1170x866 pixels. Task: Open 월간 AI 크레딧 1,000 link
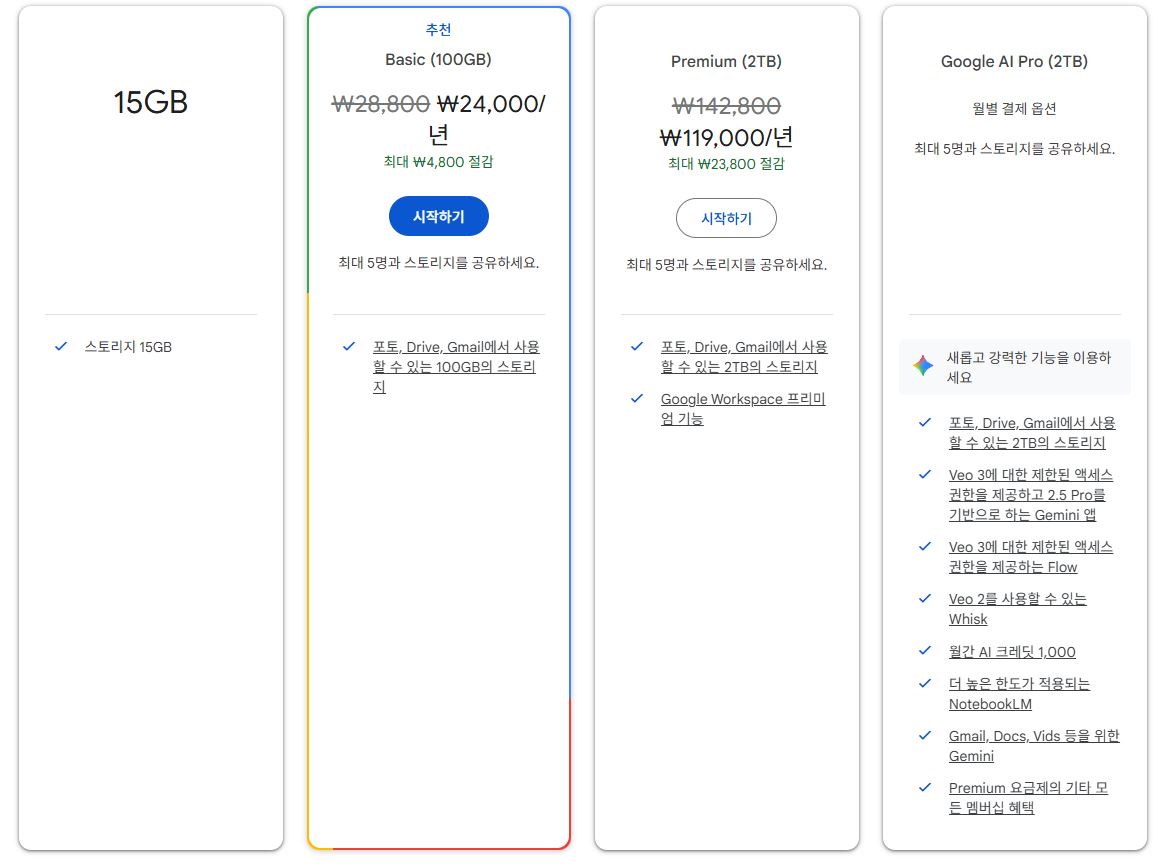(x=1012, y=652)
